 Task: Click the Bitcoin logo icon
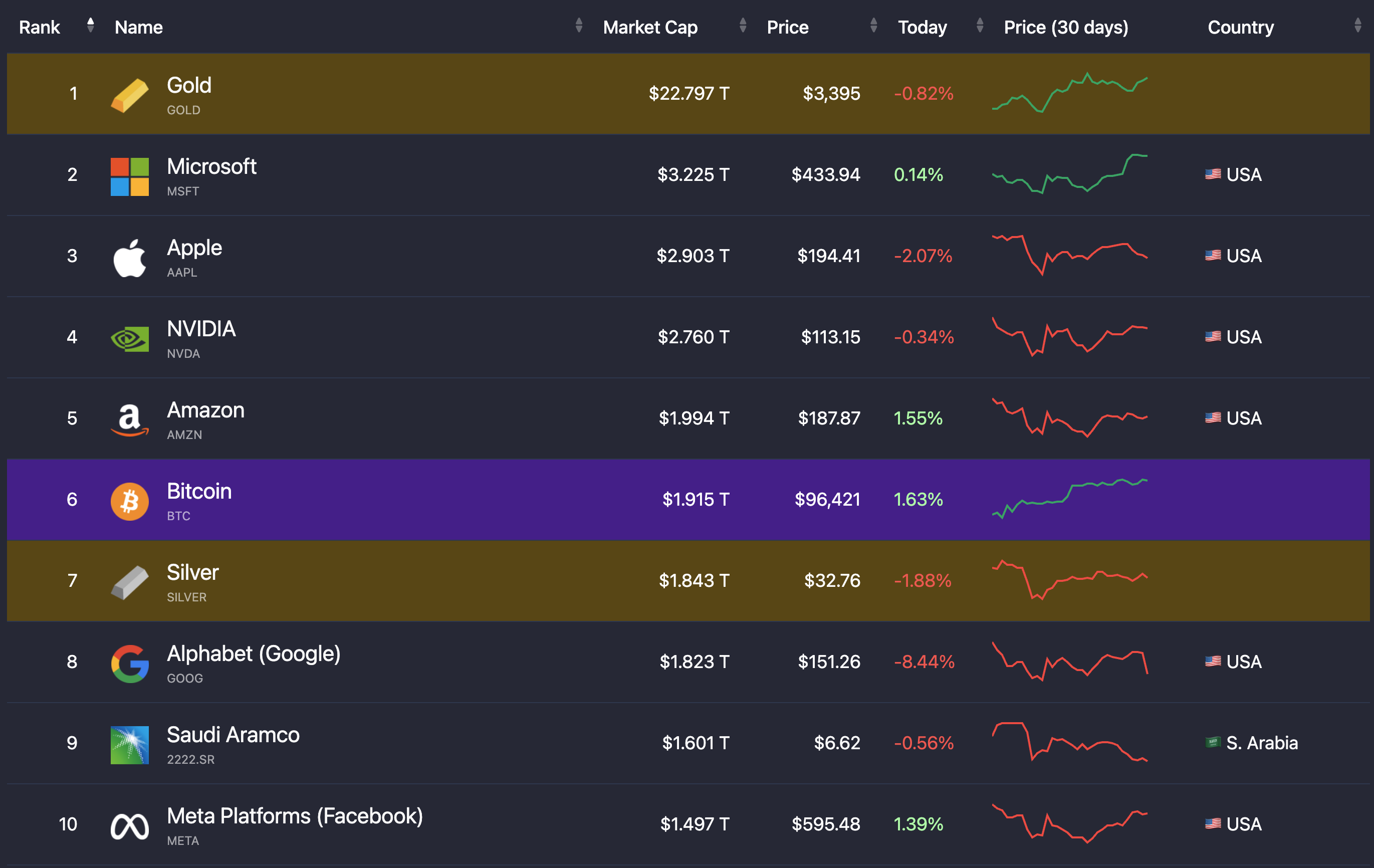pyautogui.click(x=129, y=502)
